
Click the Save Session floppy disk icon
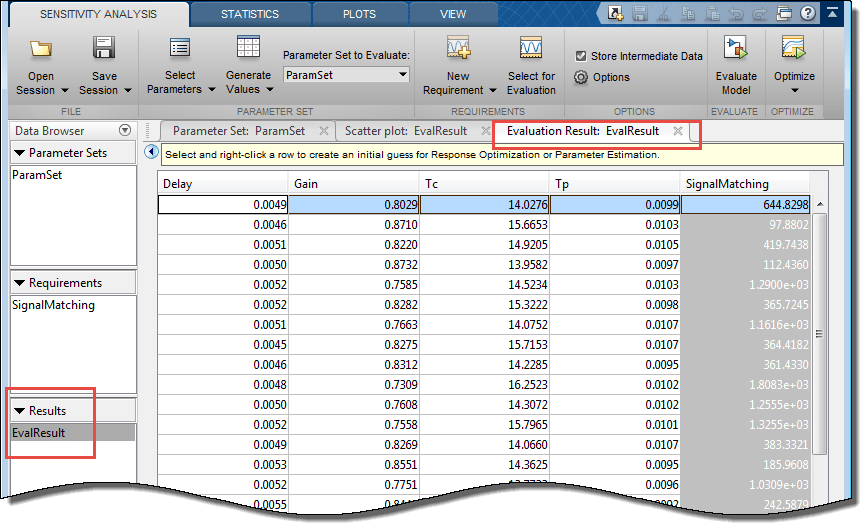point(104,48)
